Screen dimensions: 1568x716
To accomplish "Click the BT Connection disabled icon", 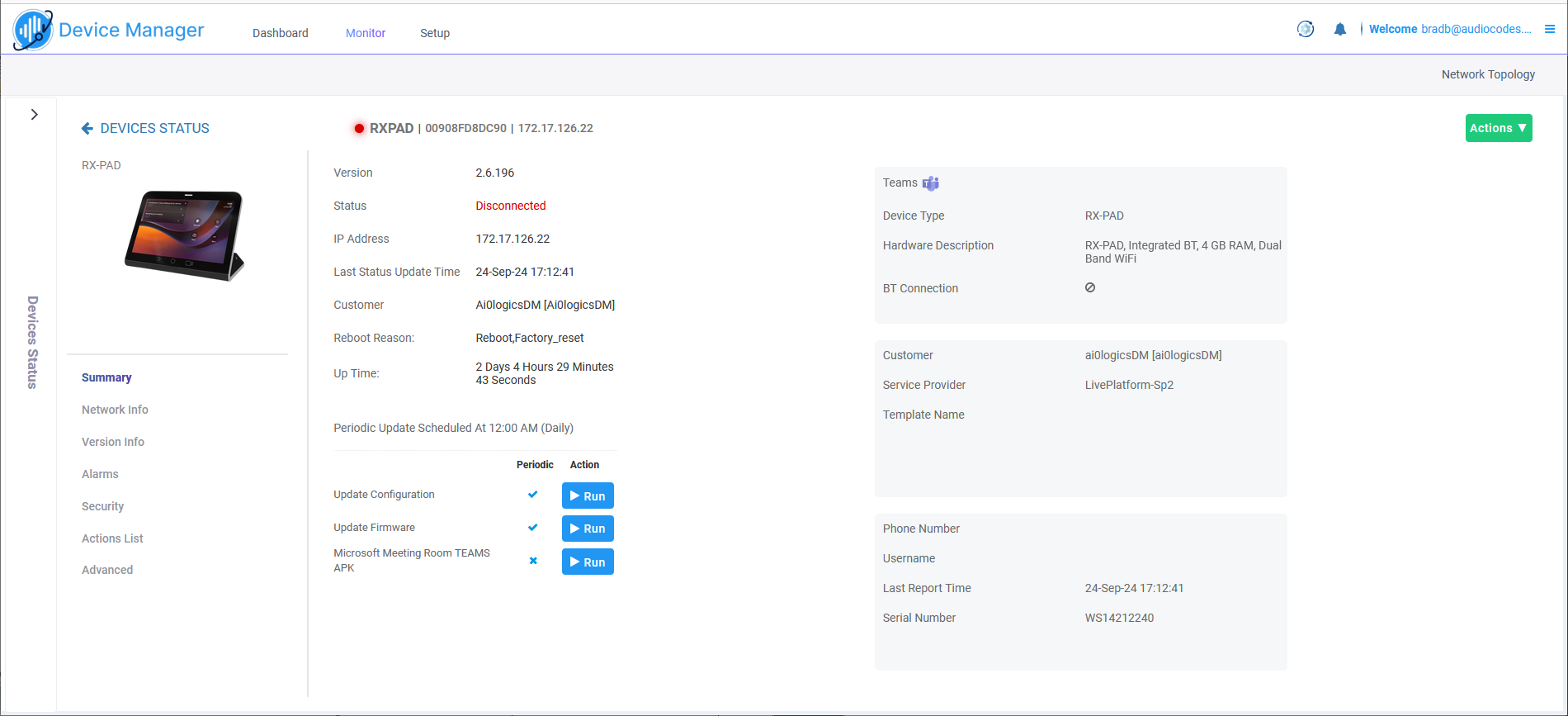I will [x=1090, y=287].
